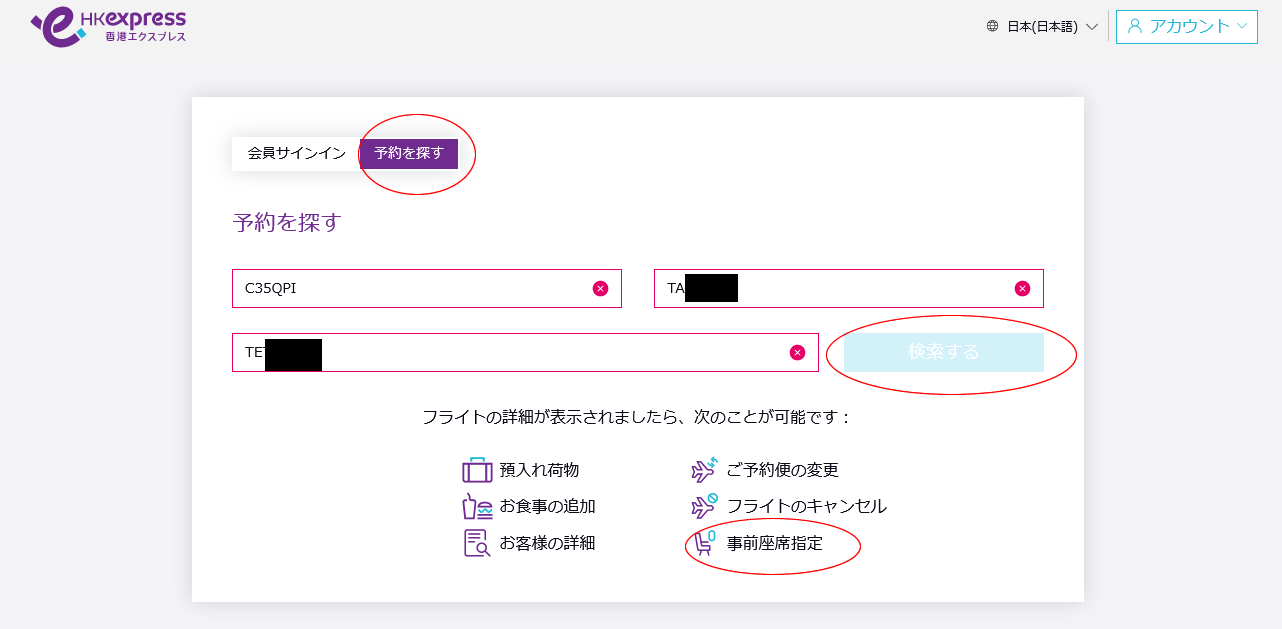Screen dimensions: 1282x629
Task: Click the flight cancellation airplane icon
Action: click(704, 506)
